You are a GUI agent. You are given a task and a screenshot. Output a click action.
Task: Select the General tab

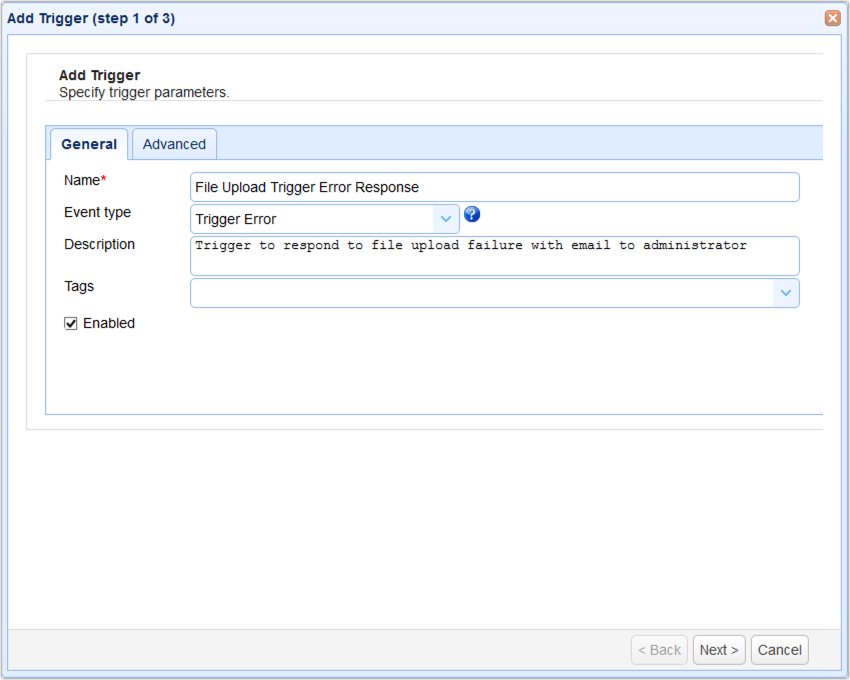tap(89, 144)
